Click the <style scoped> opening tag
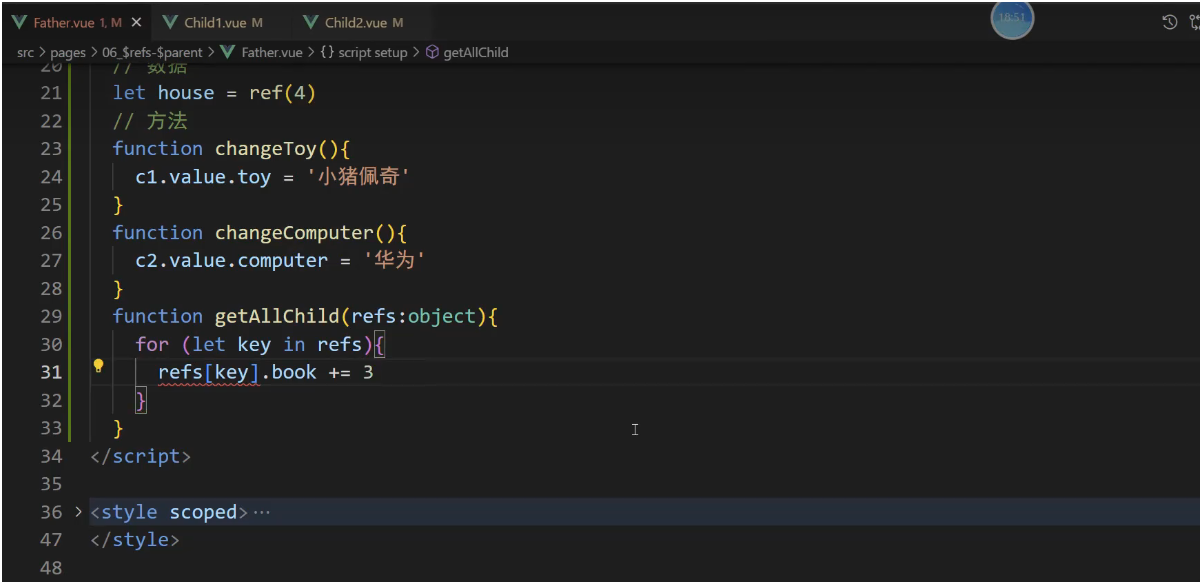Image resolution: width=1203 pixels, height=586 pixels. [x=169, y=513]
